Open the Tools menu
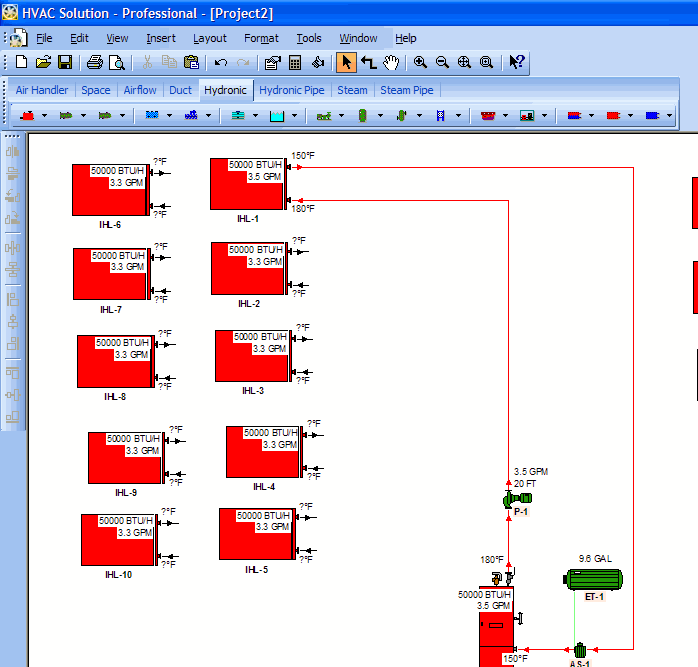 [x=309, y=38]
